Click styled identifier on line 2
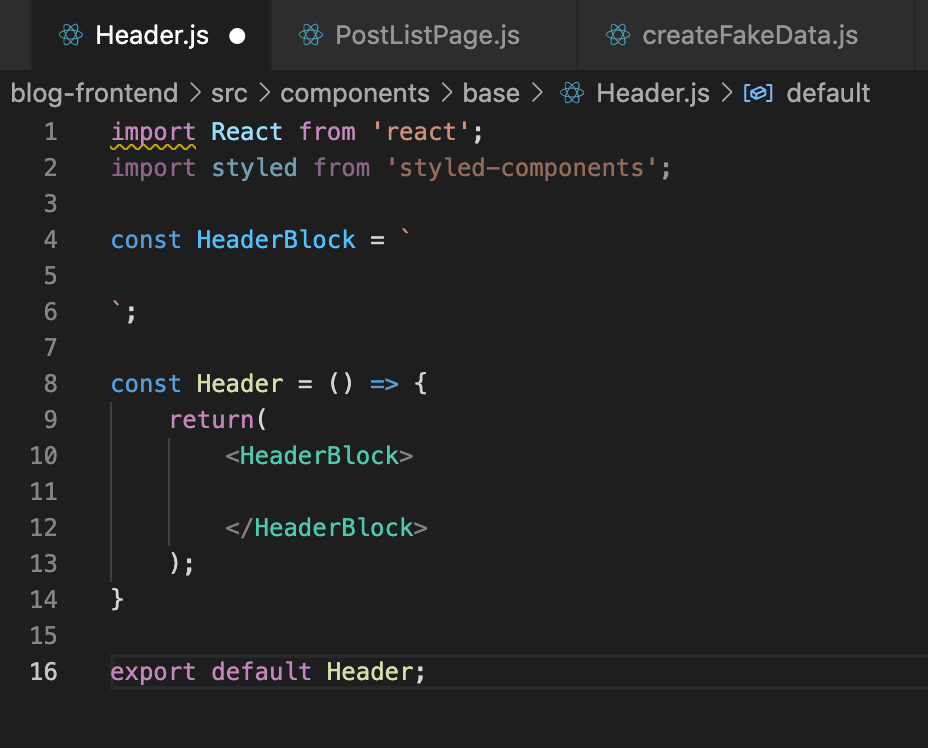 (254, 168)
